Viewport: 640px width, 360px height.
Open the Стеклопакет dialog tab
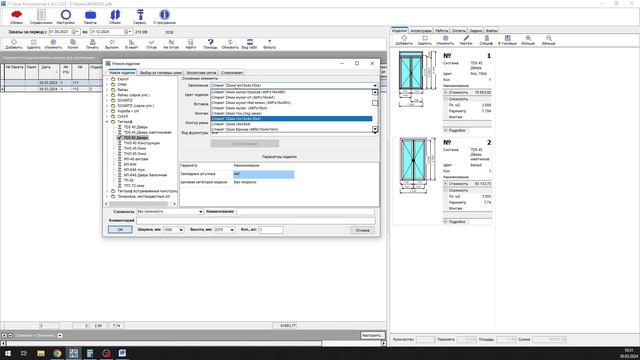[x=232, y=73]
